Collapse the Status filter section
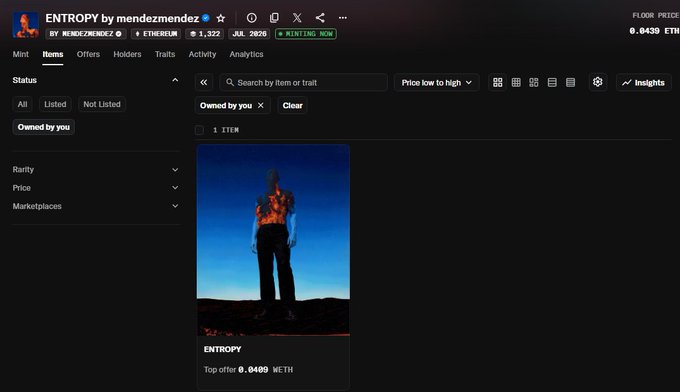 [x=175, y=80]
